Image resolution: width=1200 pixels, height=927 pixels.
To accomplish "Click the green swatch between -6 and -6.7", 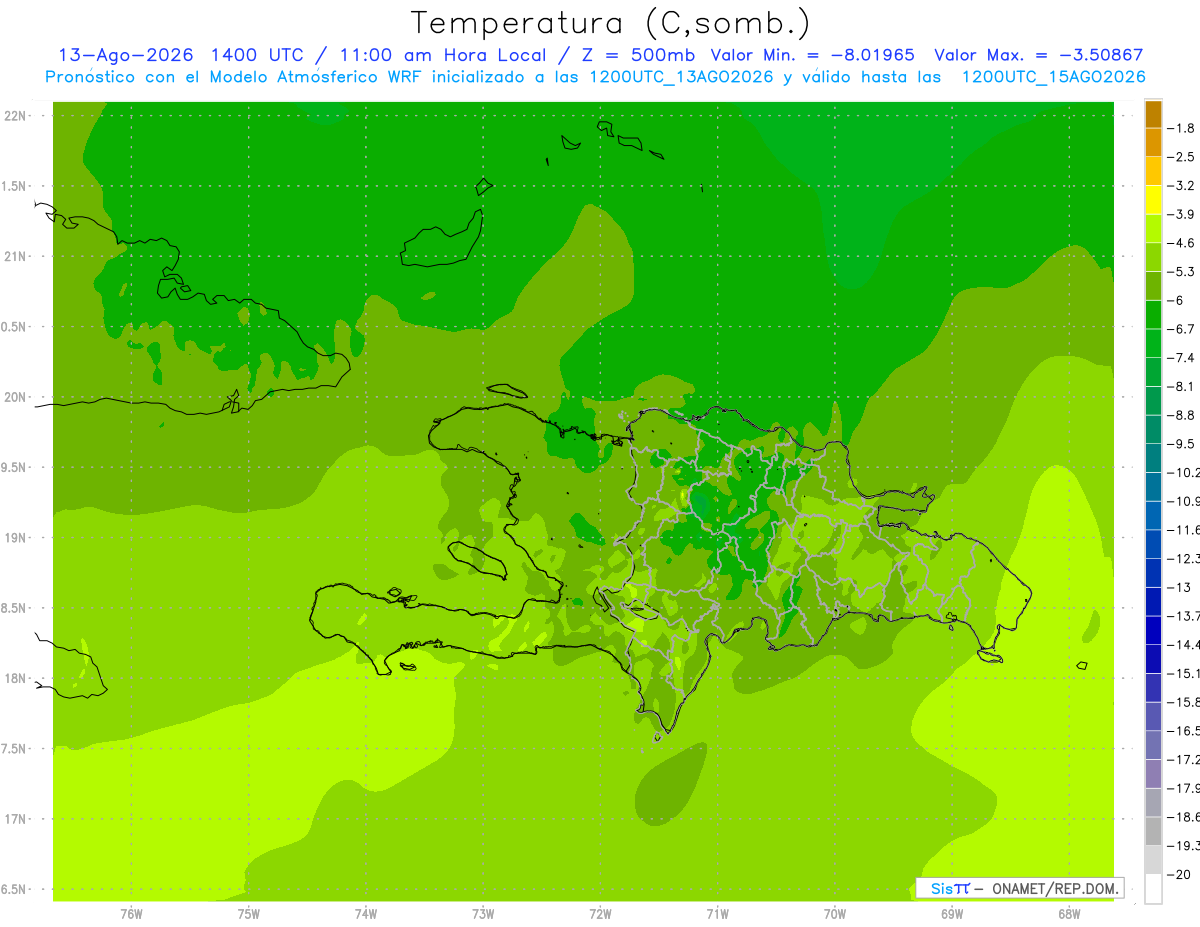I will tap(1153, 315).
